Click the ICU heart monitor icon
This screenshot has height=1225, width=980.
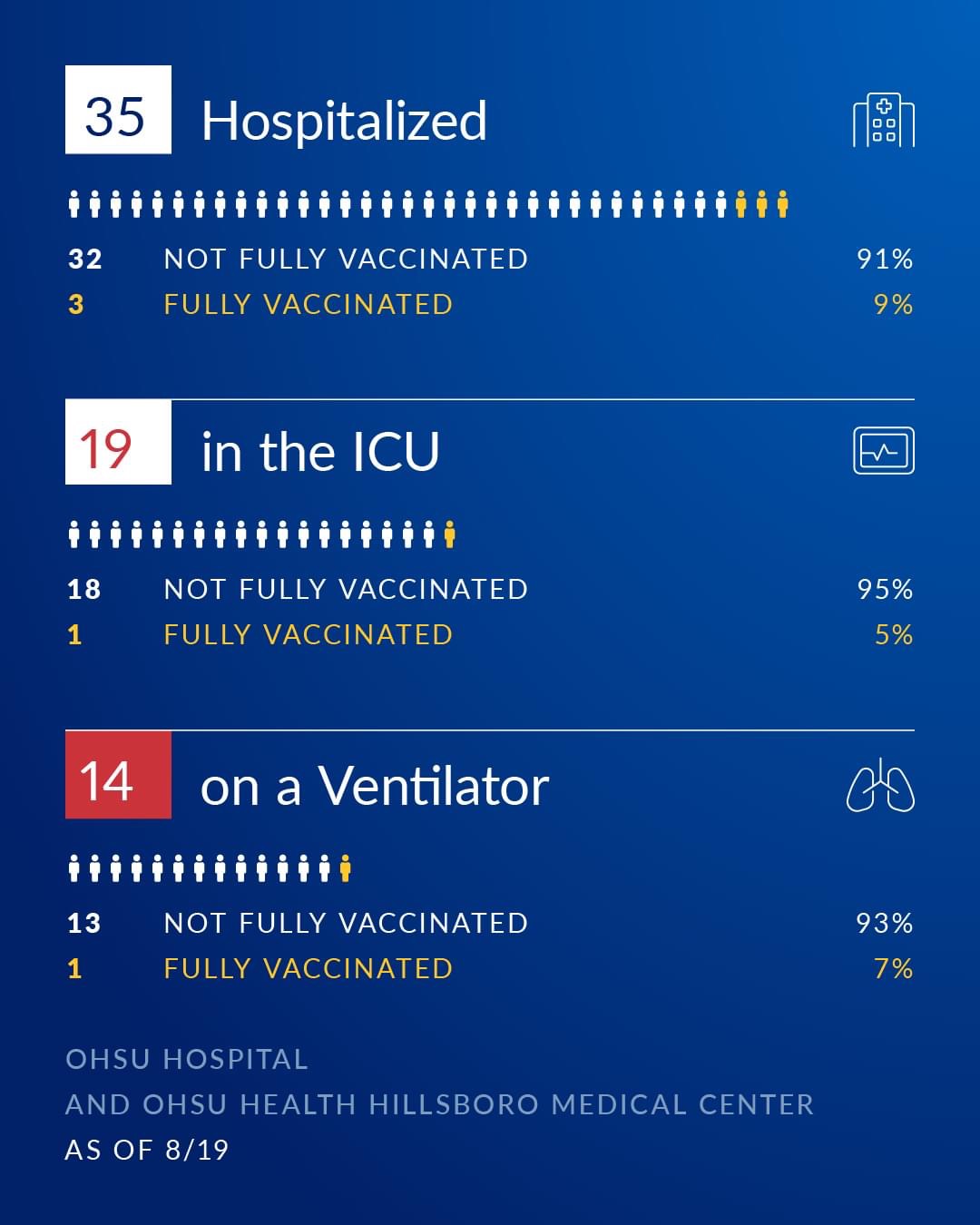(x=884, y=451)
